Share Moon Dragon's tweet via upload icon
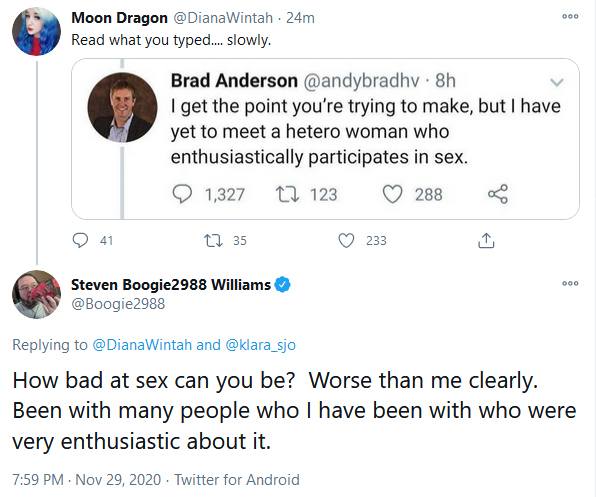 click(486, 240)
